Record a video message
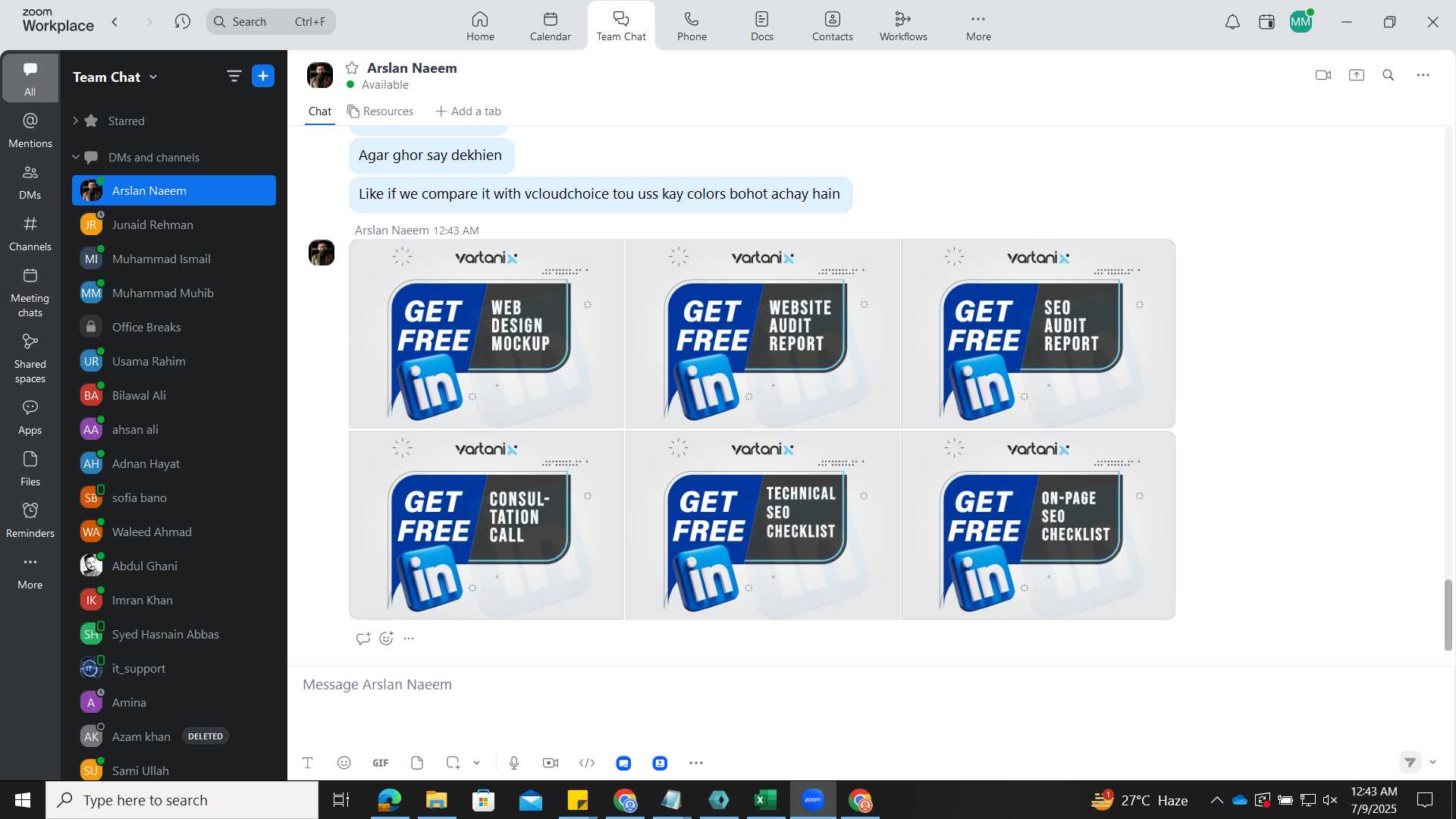Screen dimensions: 1456x819 coord(551,763)
